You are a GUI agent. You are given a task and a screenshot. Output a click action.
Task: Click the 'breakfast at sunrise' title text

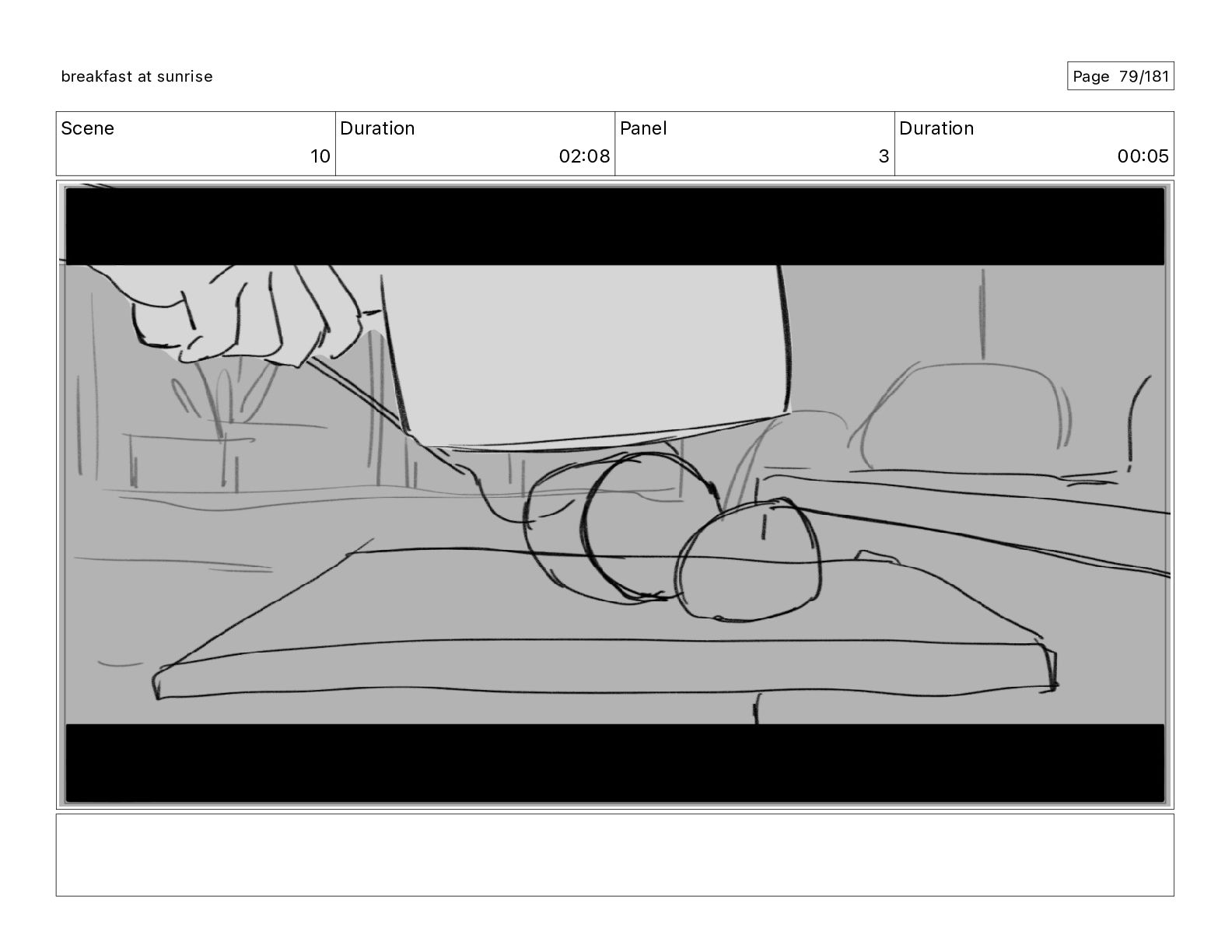pyautogui.click(x=137, y=76)
